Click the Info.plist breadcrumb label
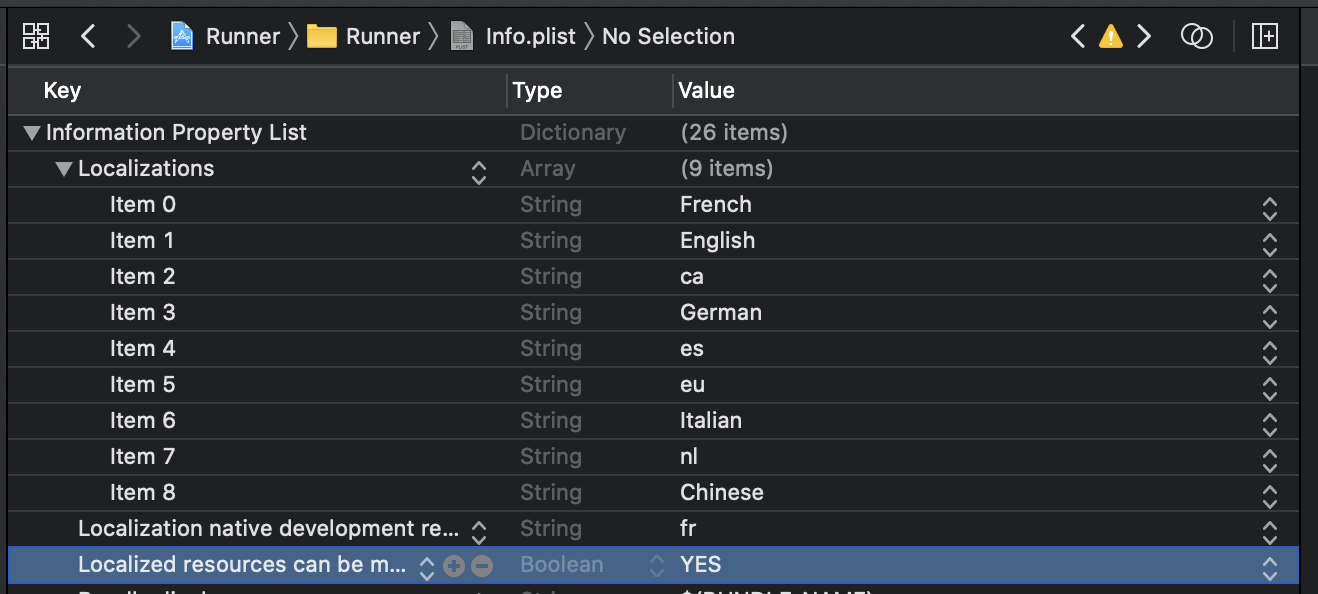This screenshot has width=1318, height=594. point(531,36)
